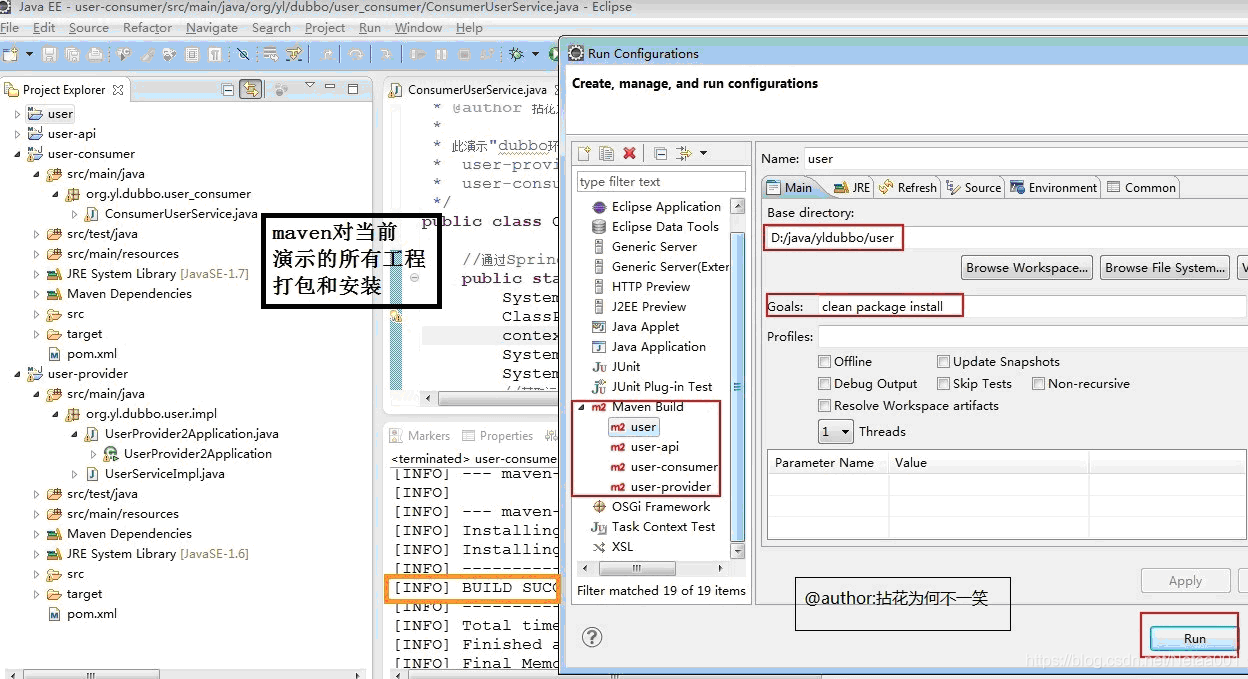
Task: Select the JUnit launch type
Action: pyautogui.click(x=616, y=367)
